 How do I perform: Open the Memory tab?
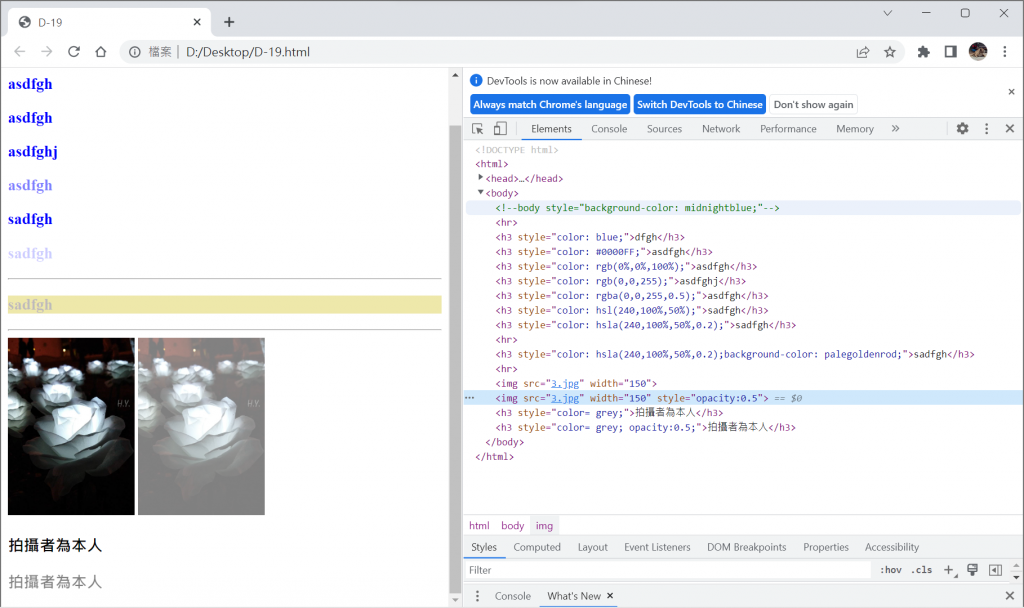click(855, 129)
